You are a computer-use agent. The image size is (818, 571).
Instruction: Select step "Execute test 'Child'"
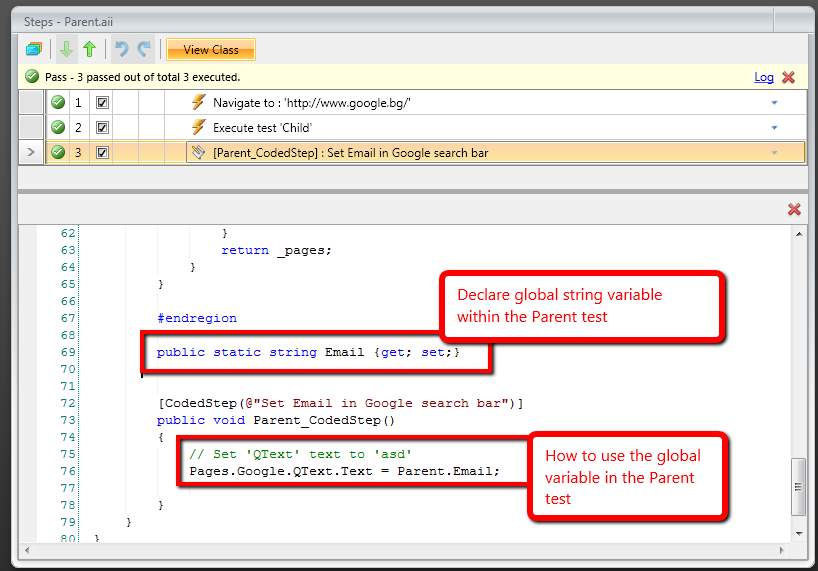pos(262,128)
